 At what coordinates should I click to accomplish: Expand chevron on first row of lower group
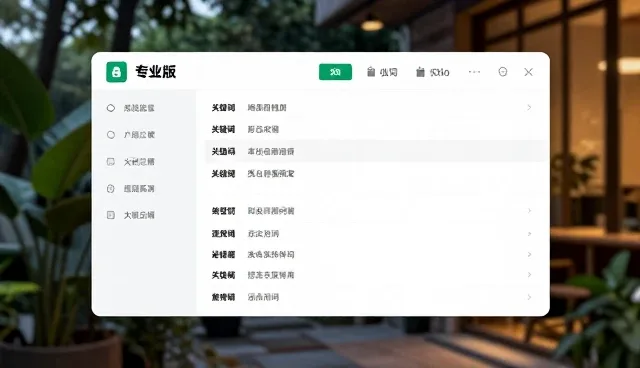529,211
